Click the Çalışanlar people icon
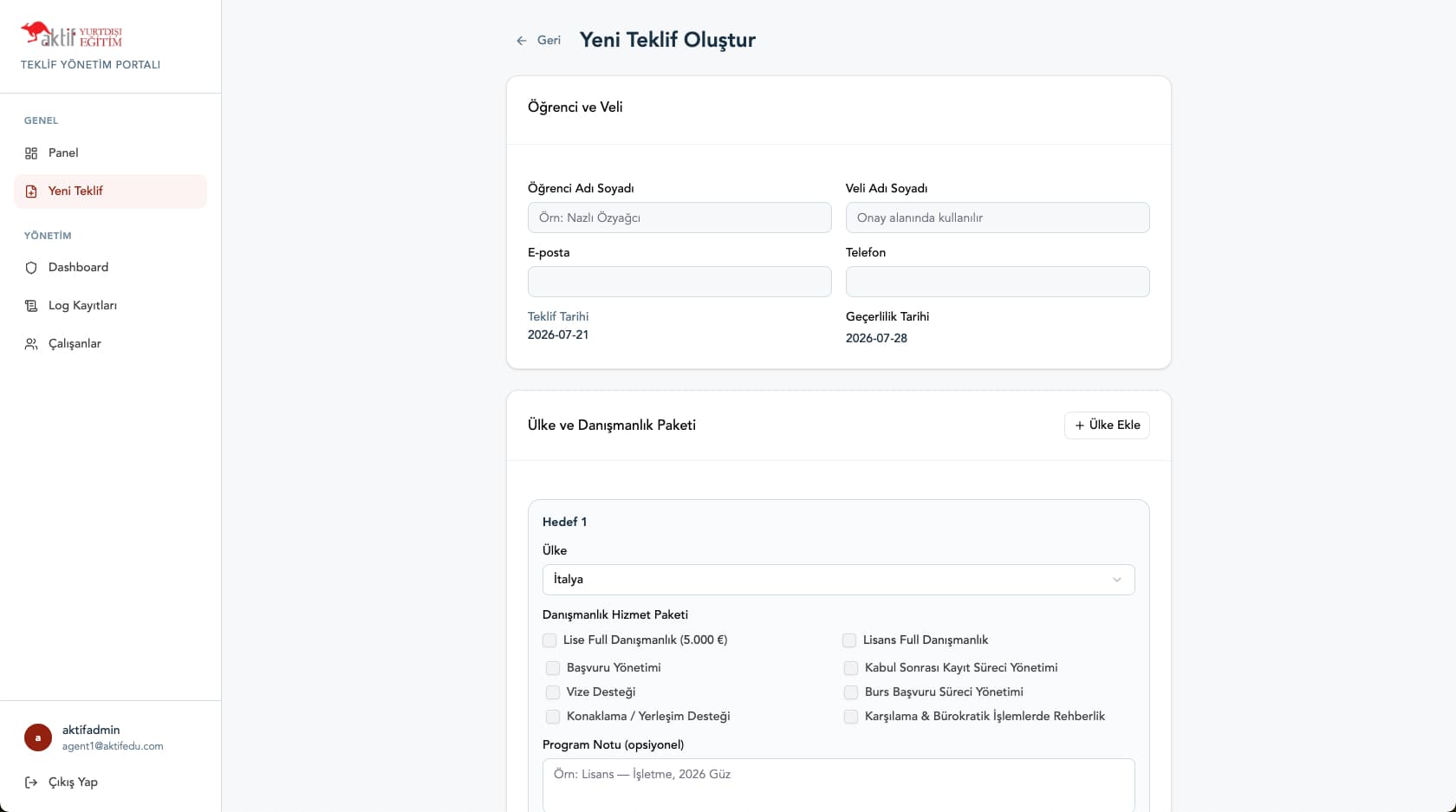 [x=31, y=344]
